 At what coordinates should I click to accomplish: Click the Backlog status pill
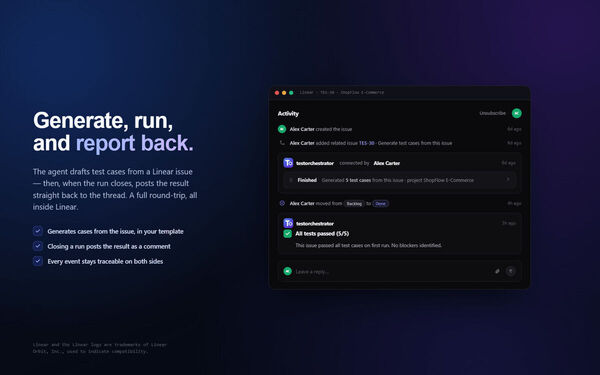[x=354, y=204]
